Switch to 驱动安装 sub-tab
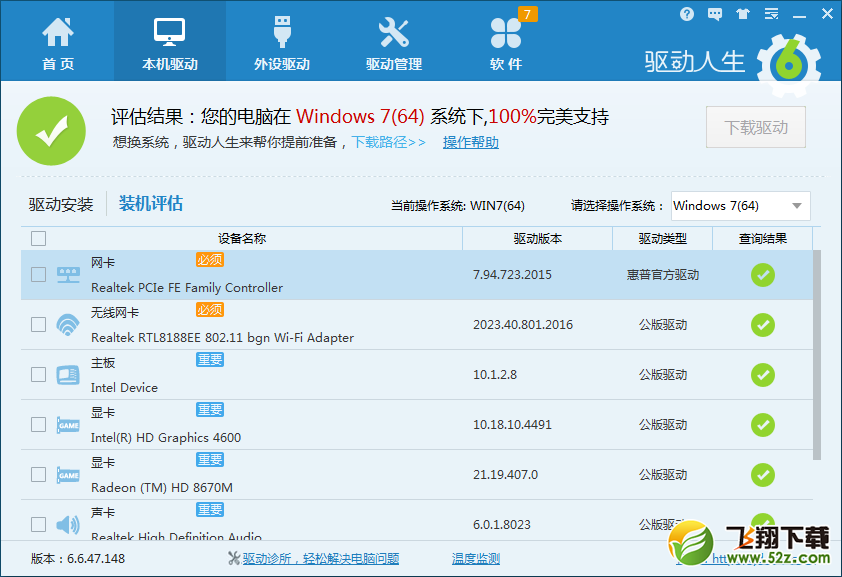 click(x=61, y=204)
